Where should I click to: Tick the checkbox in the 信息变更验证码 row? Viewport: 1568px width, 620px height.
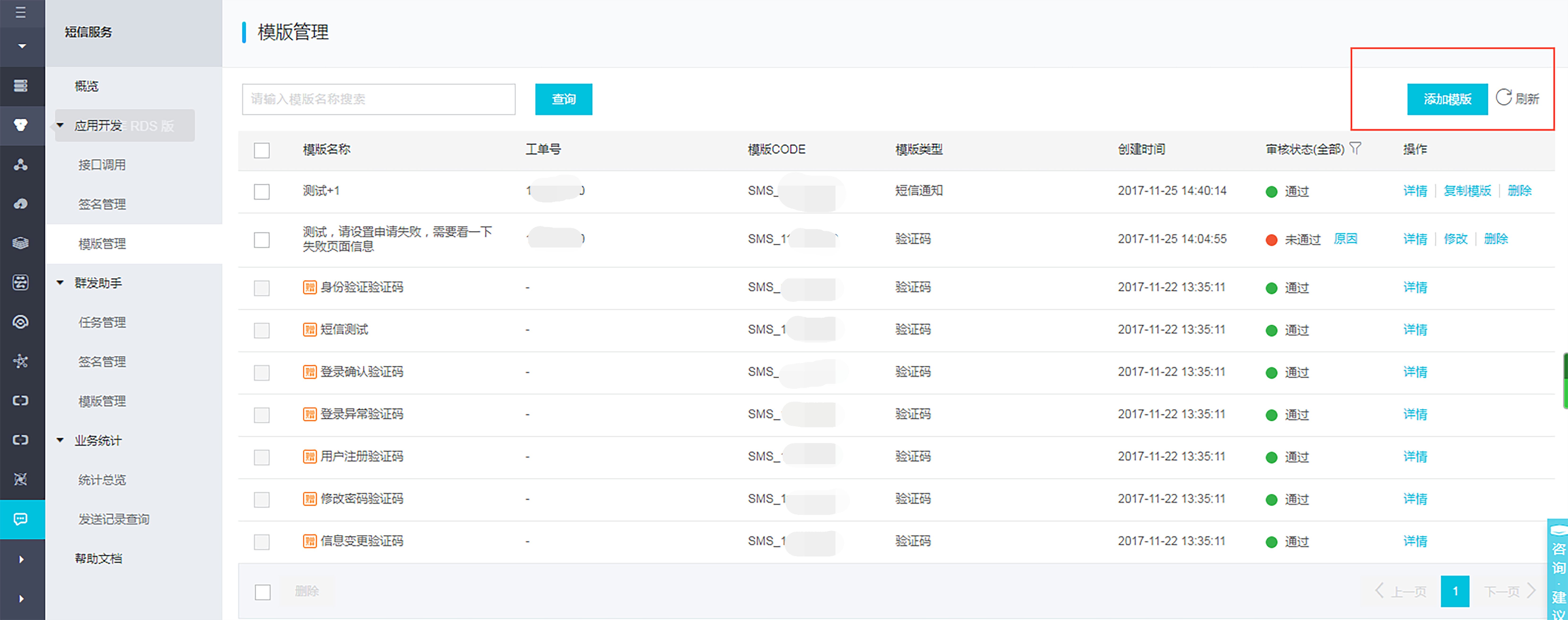[262, 542]
